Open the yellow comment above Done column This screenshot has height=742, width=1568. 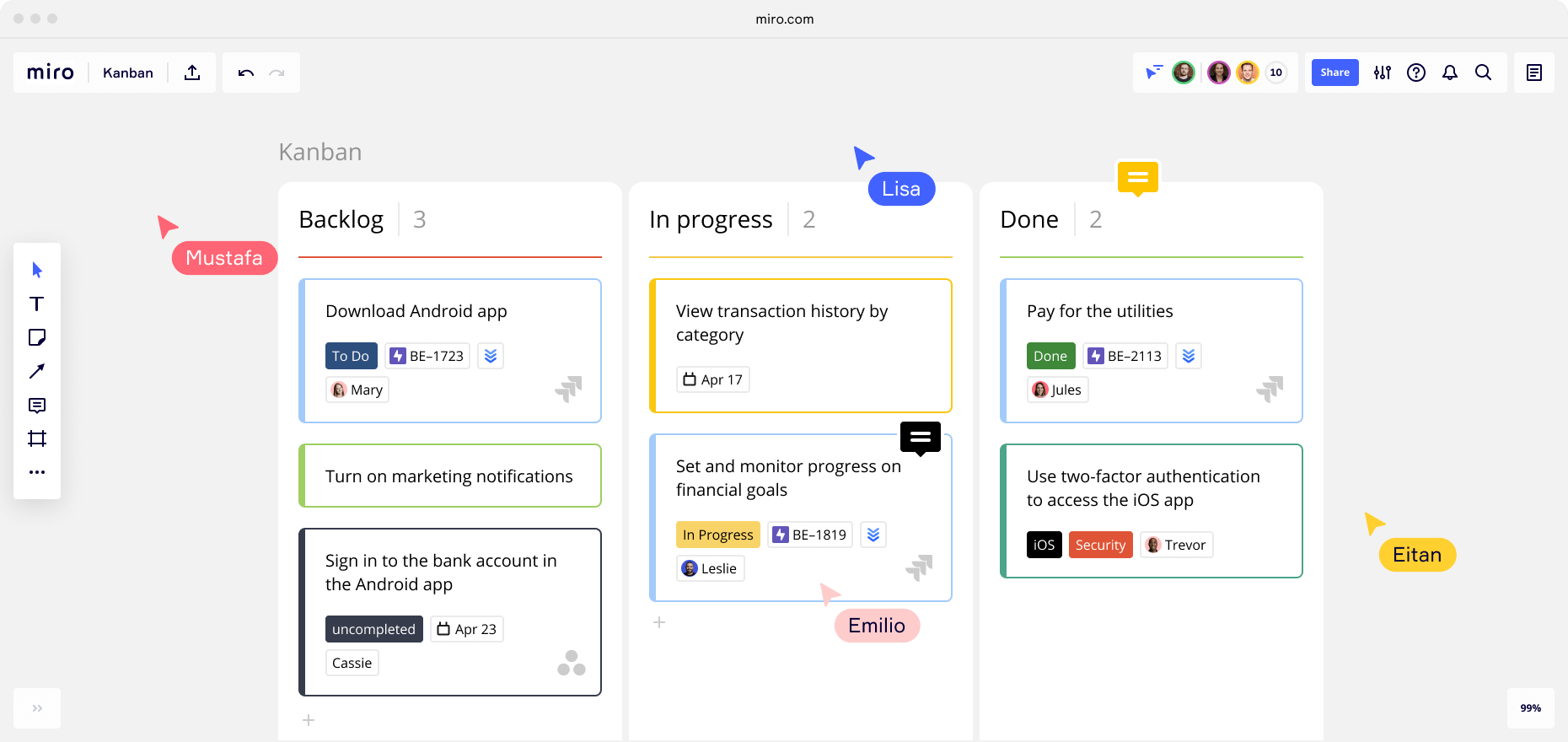click(x=1138, y=178)
